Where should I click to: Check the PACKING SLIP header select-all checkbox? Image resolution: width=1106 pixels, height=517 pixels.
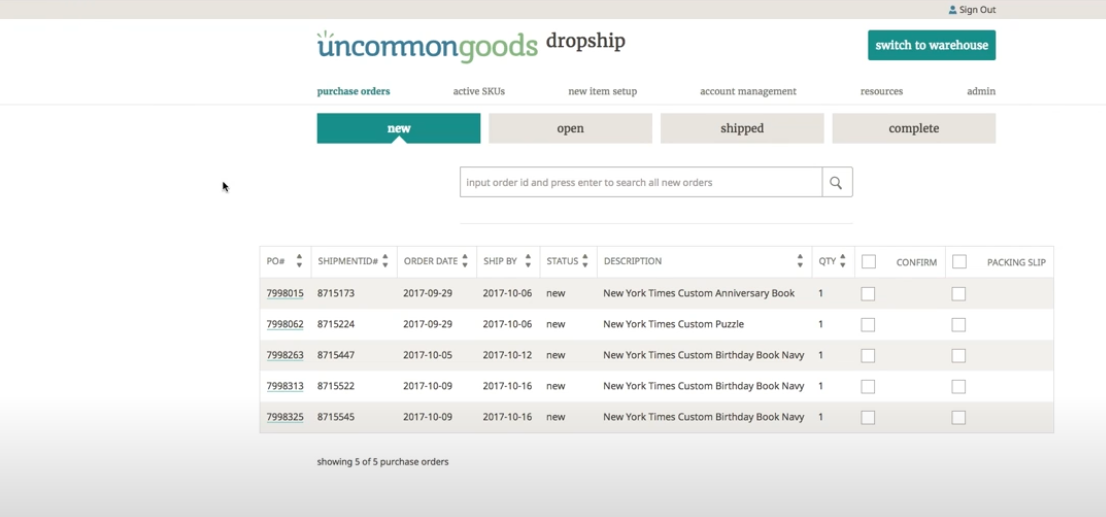point(959,262)
